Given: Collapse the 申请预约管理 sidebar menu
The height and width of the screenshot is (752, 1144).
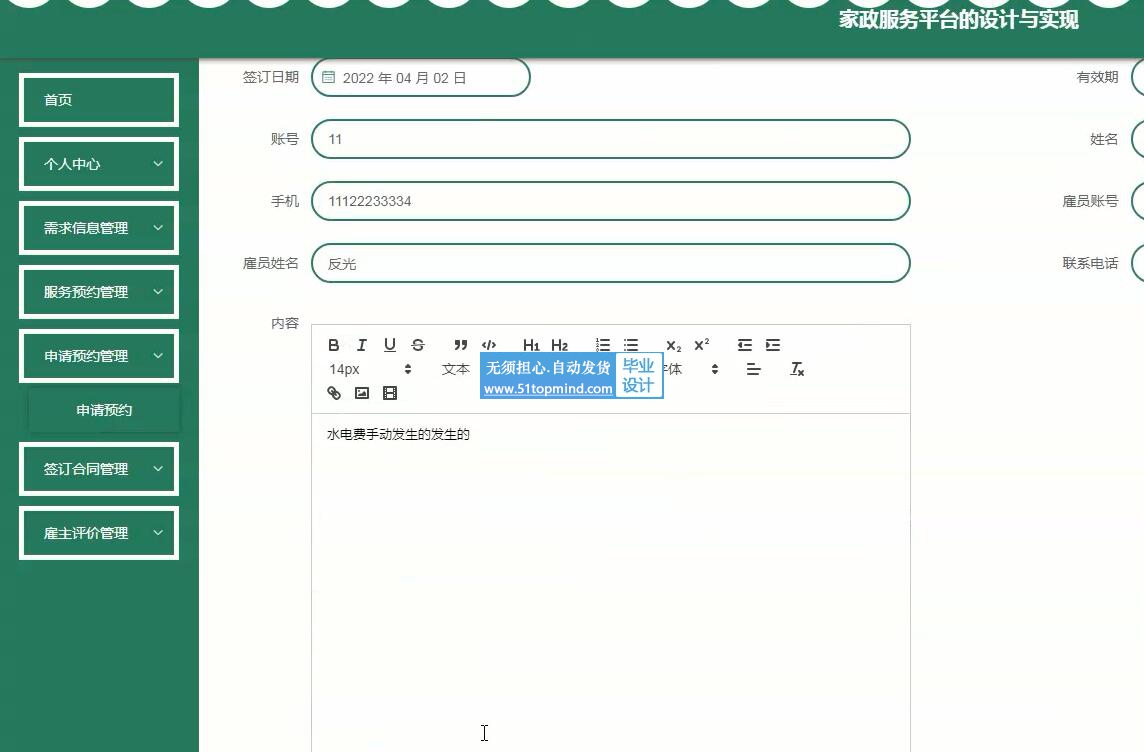Looking at the screenshot, I should (99, 356).
